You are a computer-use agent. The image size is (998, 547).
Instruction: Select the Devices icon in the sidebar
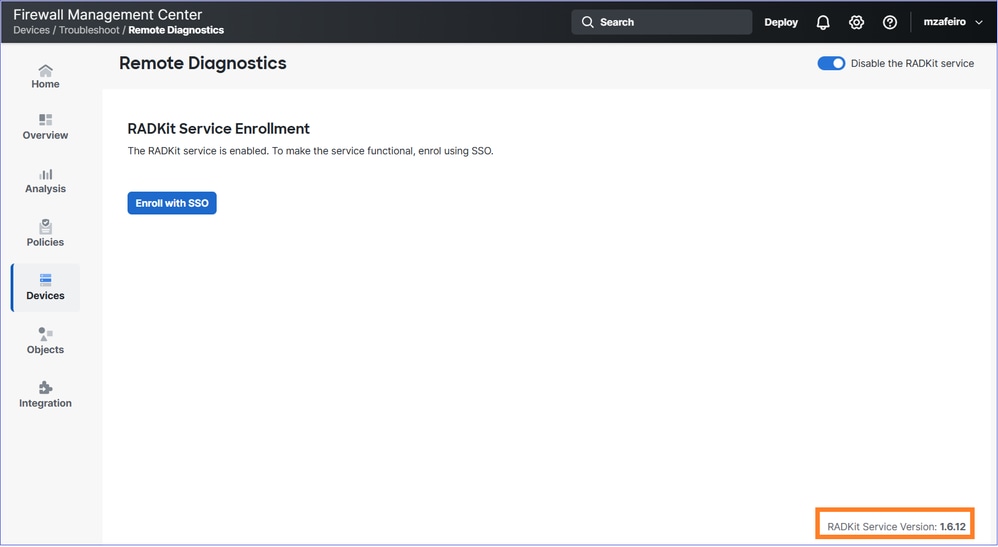coord(45,280)
